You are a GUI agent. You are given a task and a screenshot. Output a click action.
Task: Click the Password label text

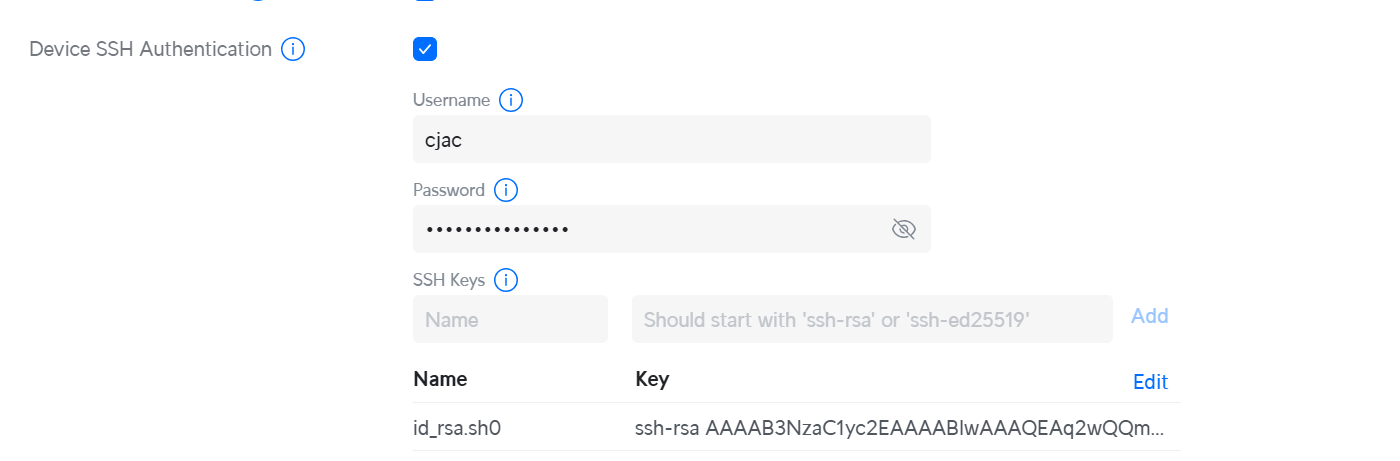(x=449, y=190)
